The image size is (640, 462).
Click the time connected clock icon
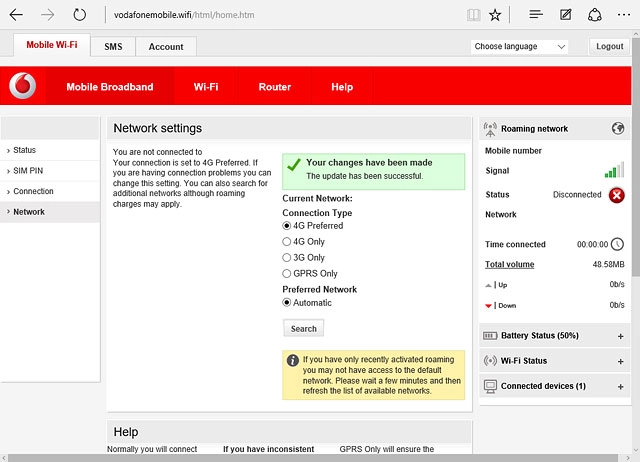(617, 244)
